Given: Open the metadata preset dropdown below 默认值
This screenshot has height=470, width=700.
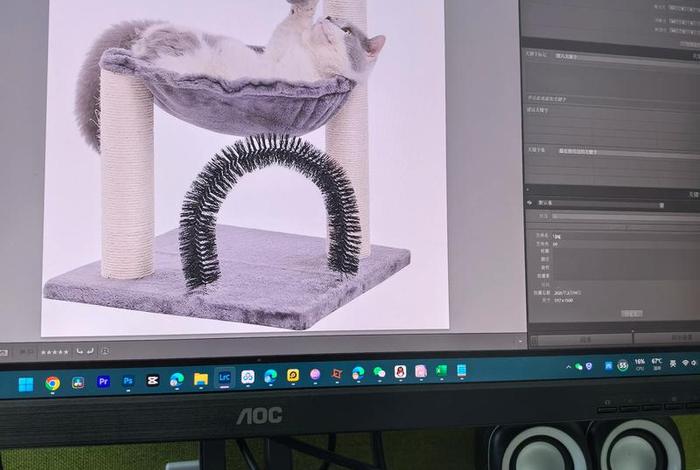Looking at the screenshot, I should click(x=625, y=216).
